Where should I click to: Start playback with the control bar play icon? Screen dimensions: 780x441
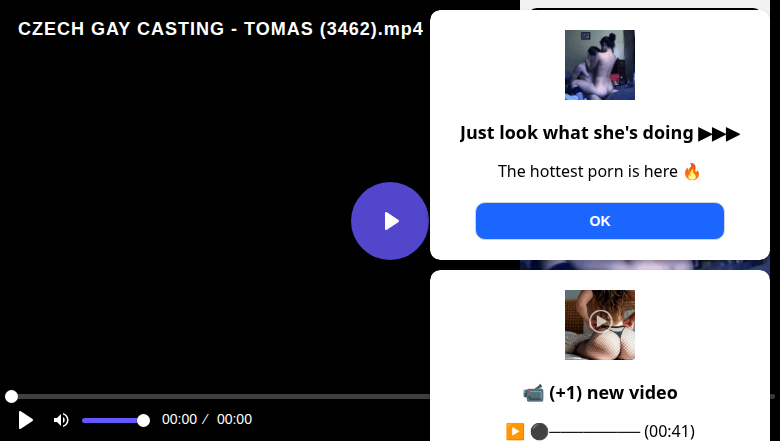25,420
